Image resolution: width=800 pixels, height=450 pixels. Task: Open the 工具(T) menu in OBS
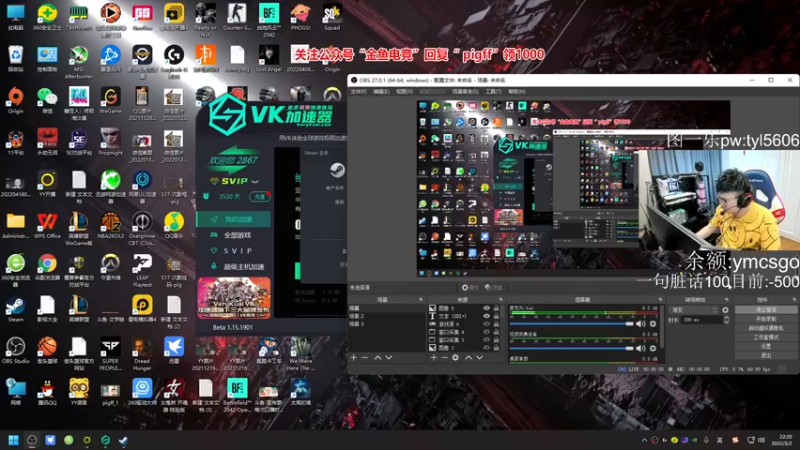click(493, 92)
